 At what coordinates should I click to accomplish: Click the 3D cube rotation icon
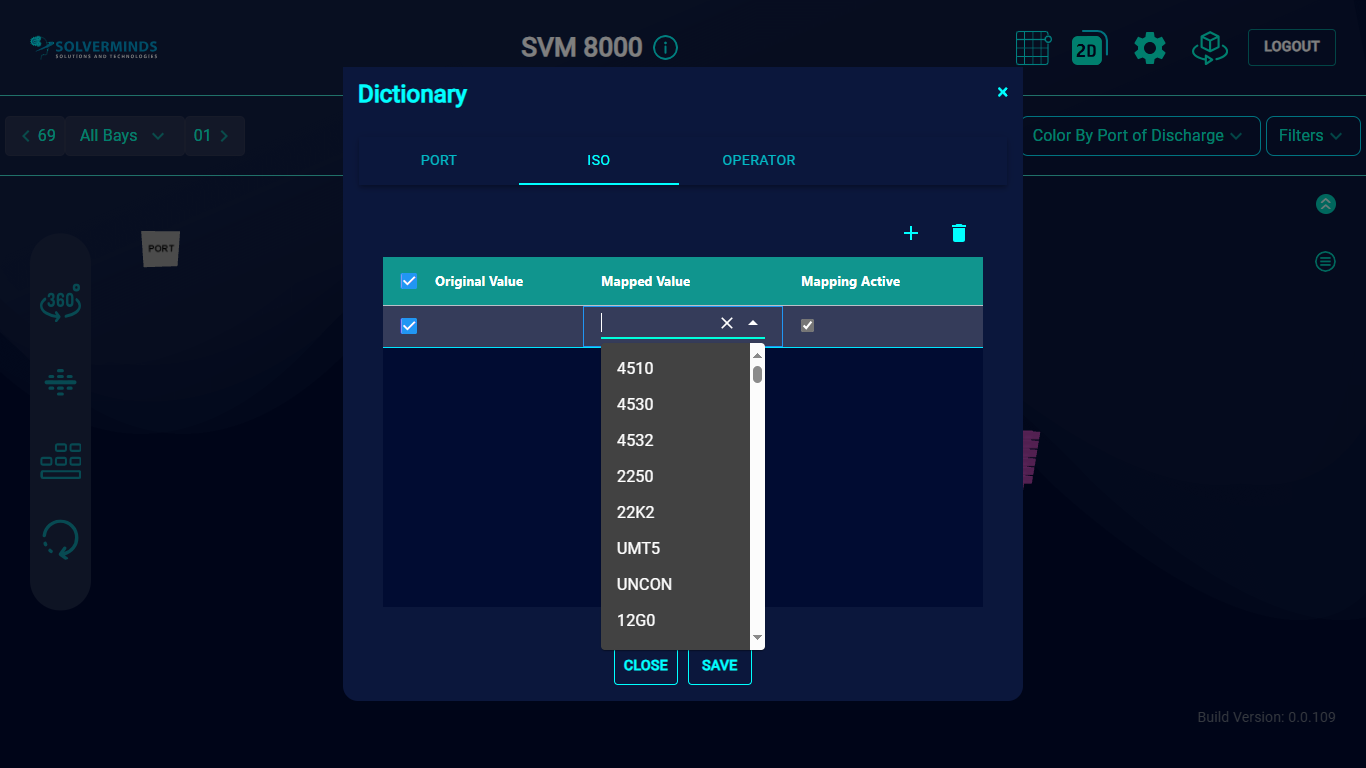click(x=1209, y=47)
